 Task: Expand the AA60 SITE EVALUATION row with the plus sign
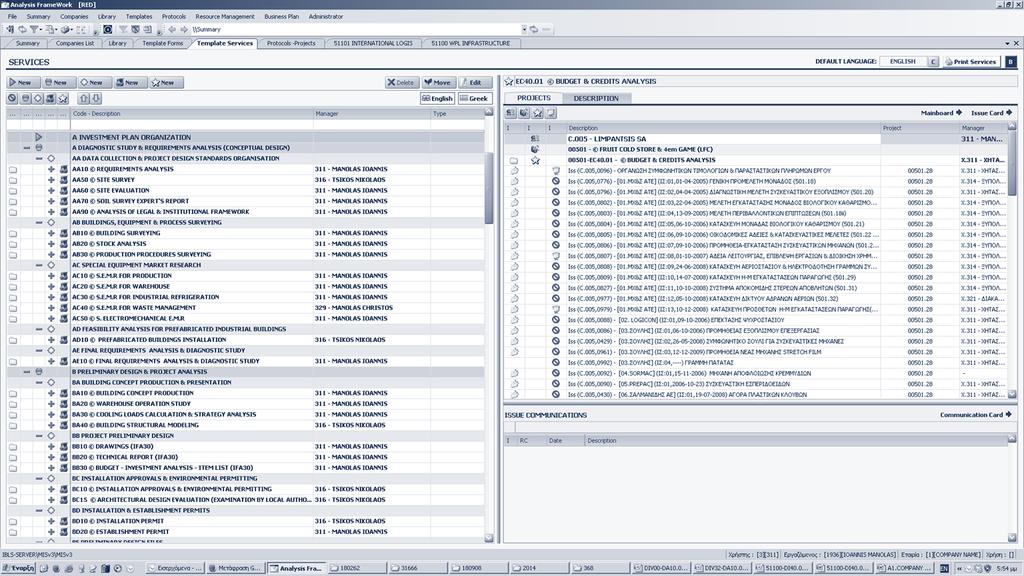(51, 191)
